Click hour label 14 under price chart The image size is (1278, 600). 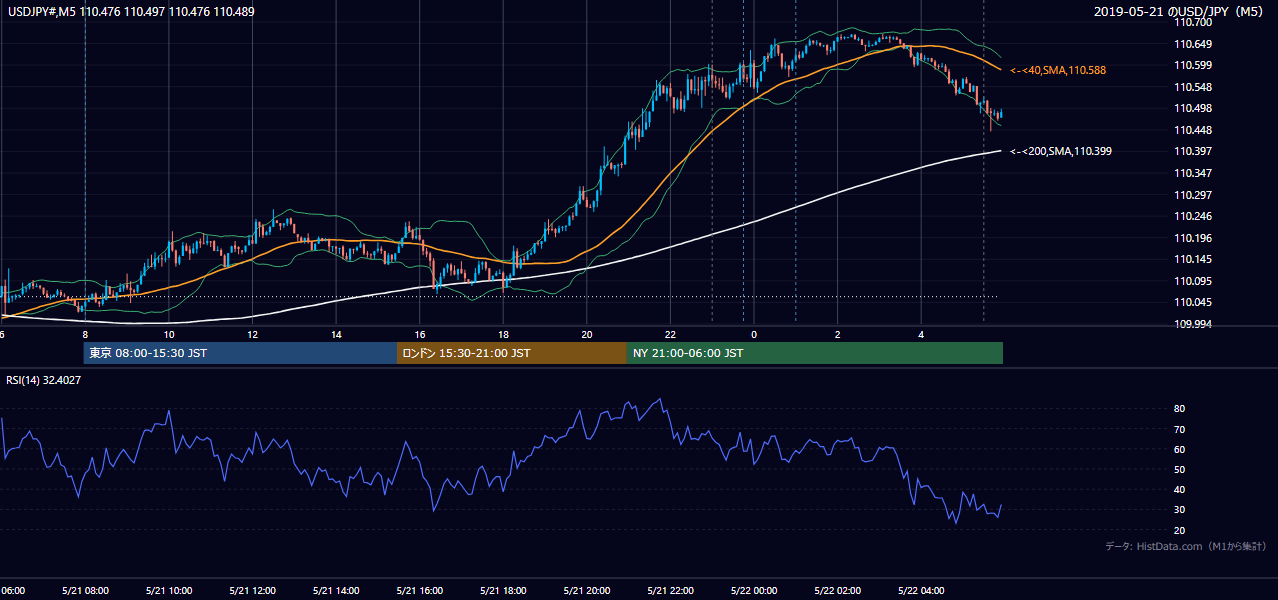(336, 334)
